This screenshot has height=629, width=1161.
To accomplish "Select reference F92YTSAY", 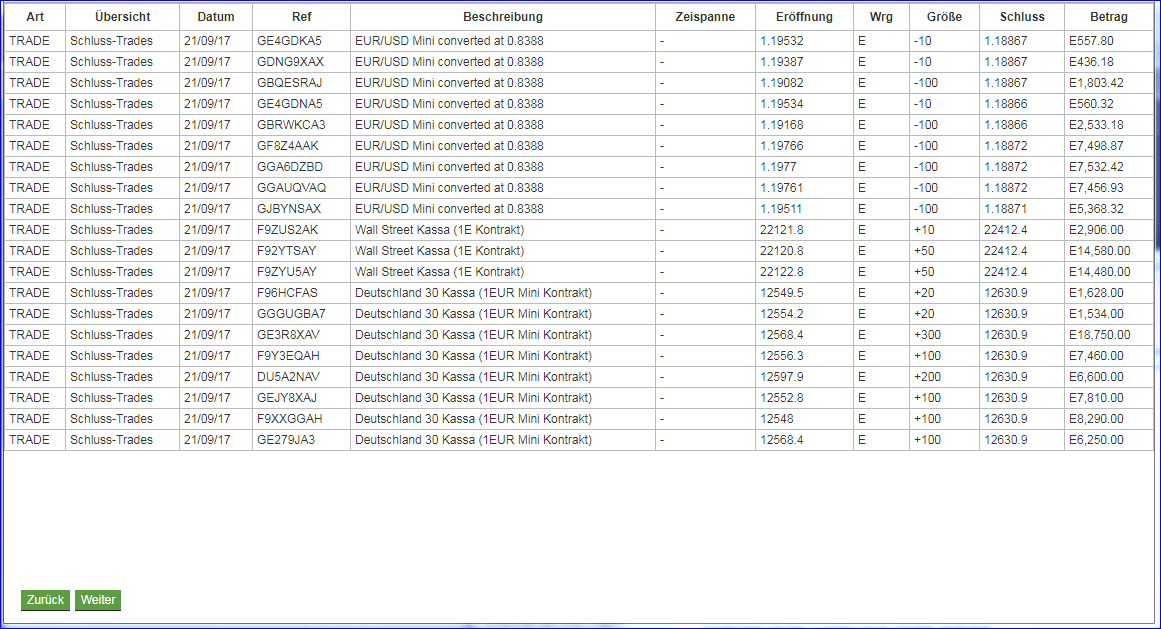I will (x=287, y=251).
